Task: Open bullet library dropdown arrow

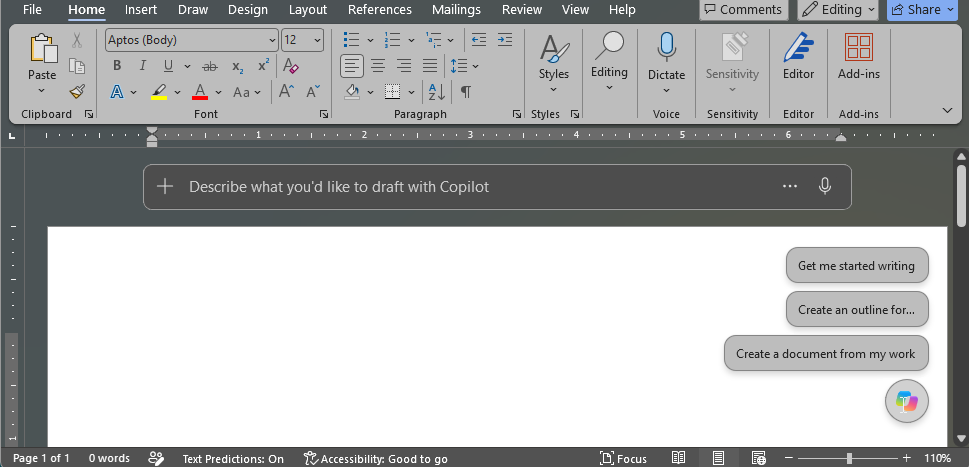Action: (x=370, y=41)
